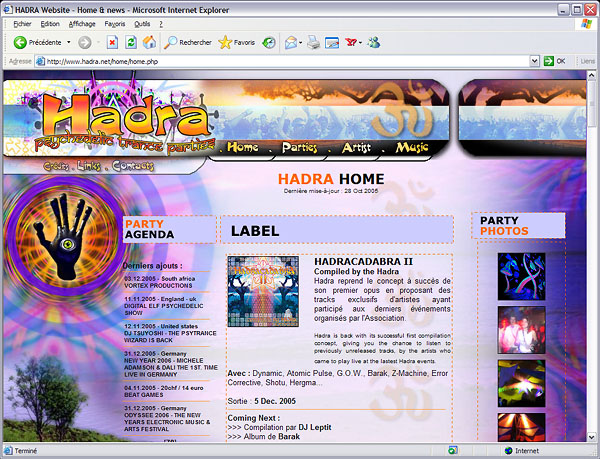The height and width of the screenshot is (459, 600).
Task: Click the HADRACADABRA II title
Action: click(x=364, y=262)
